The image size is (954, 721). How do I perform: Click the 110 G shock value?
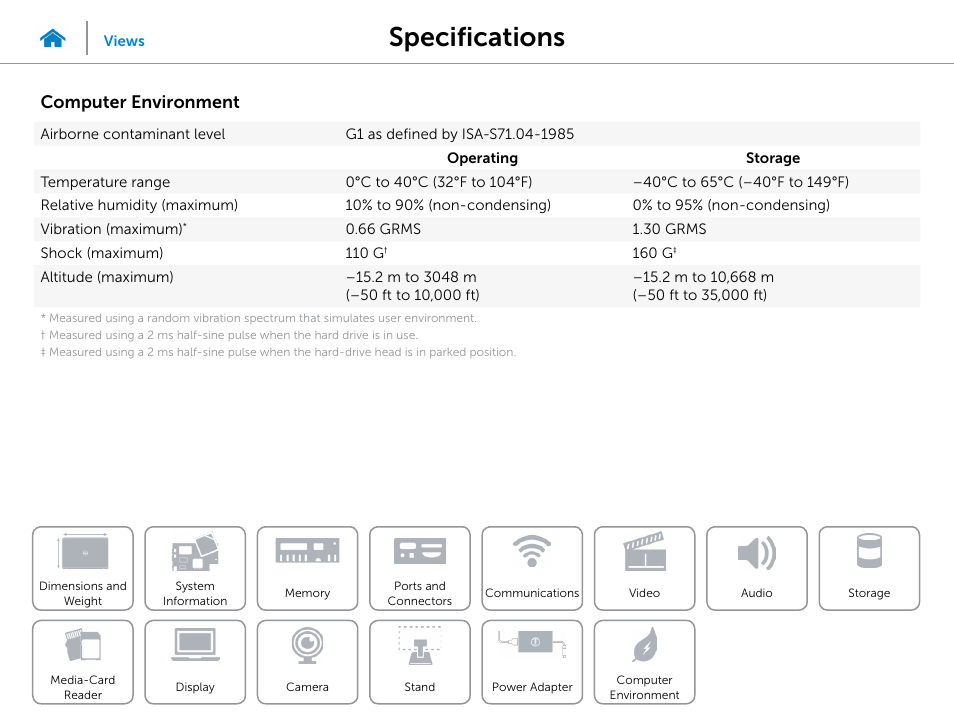pyautogui.click(x=366, y=253)
